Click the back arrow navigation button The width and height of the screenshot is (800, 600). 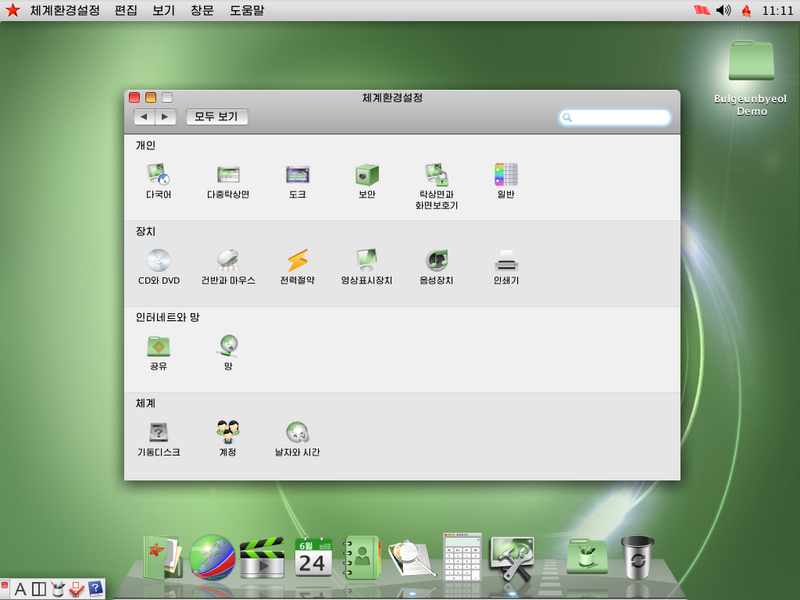[x=144, y=117]
